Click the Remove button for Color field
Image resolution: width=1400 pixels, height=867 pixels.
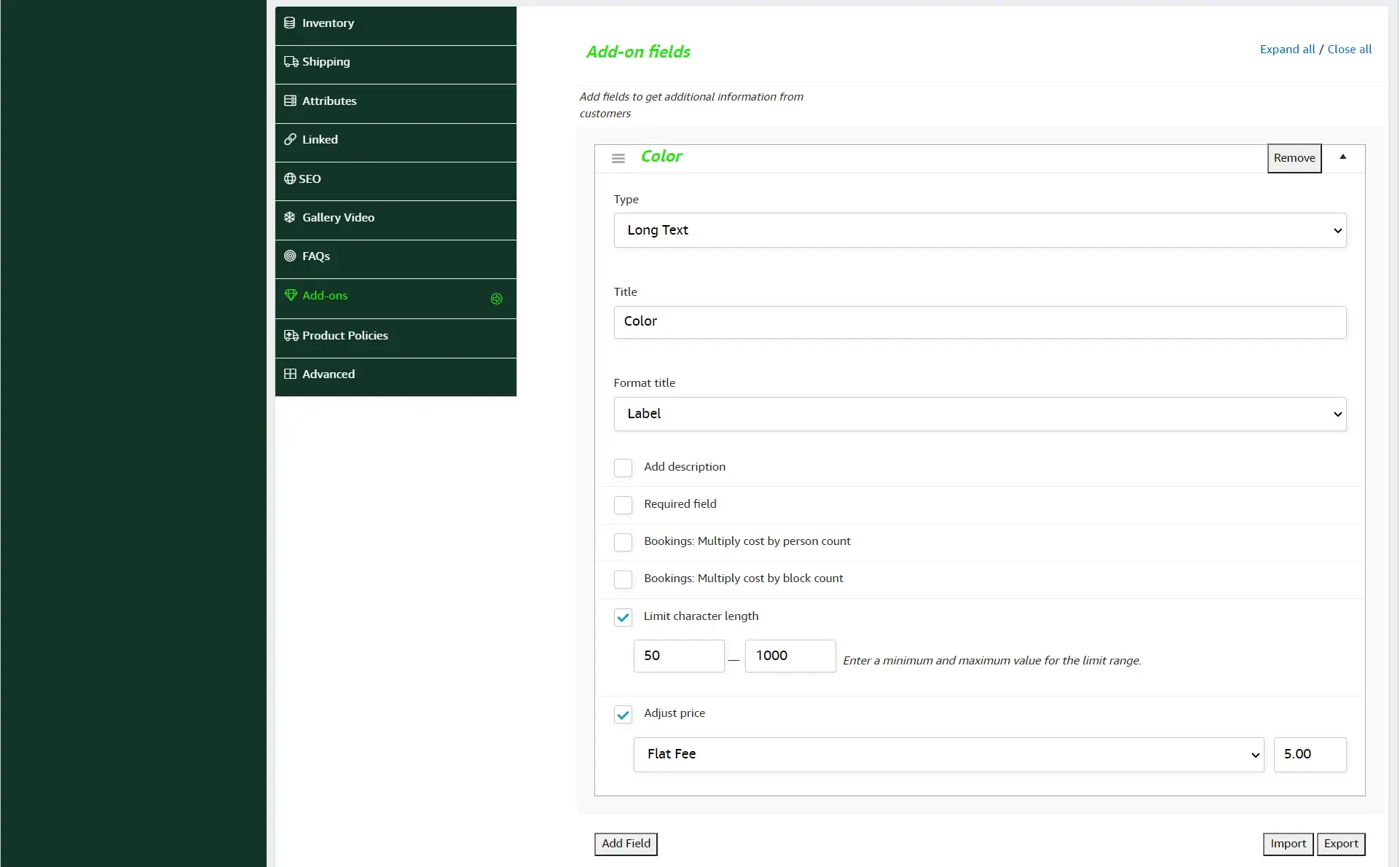click(x=1294, y=158)
